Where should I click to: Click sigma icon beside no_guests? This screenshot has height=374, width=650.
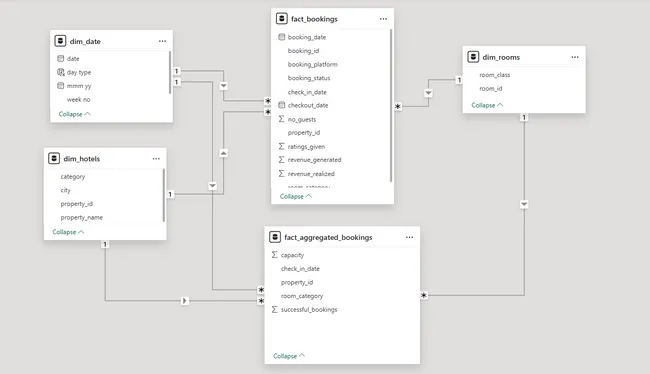[281, 119]
